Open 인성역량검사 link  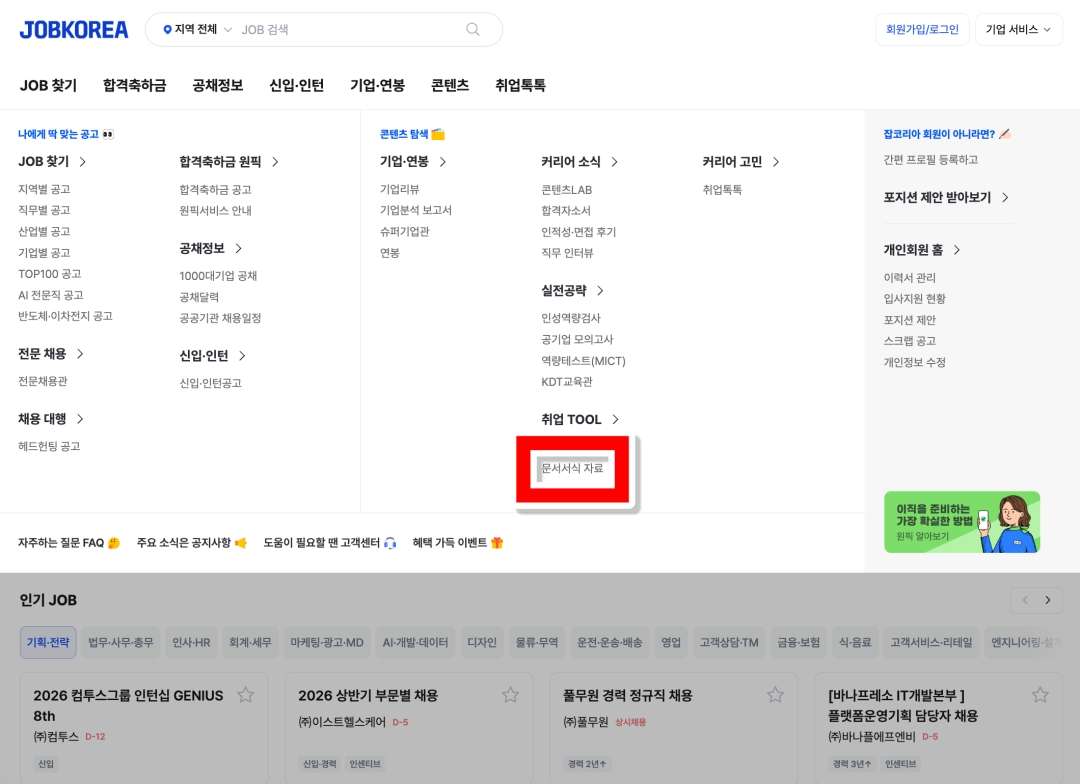click(571, 318)
